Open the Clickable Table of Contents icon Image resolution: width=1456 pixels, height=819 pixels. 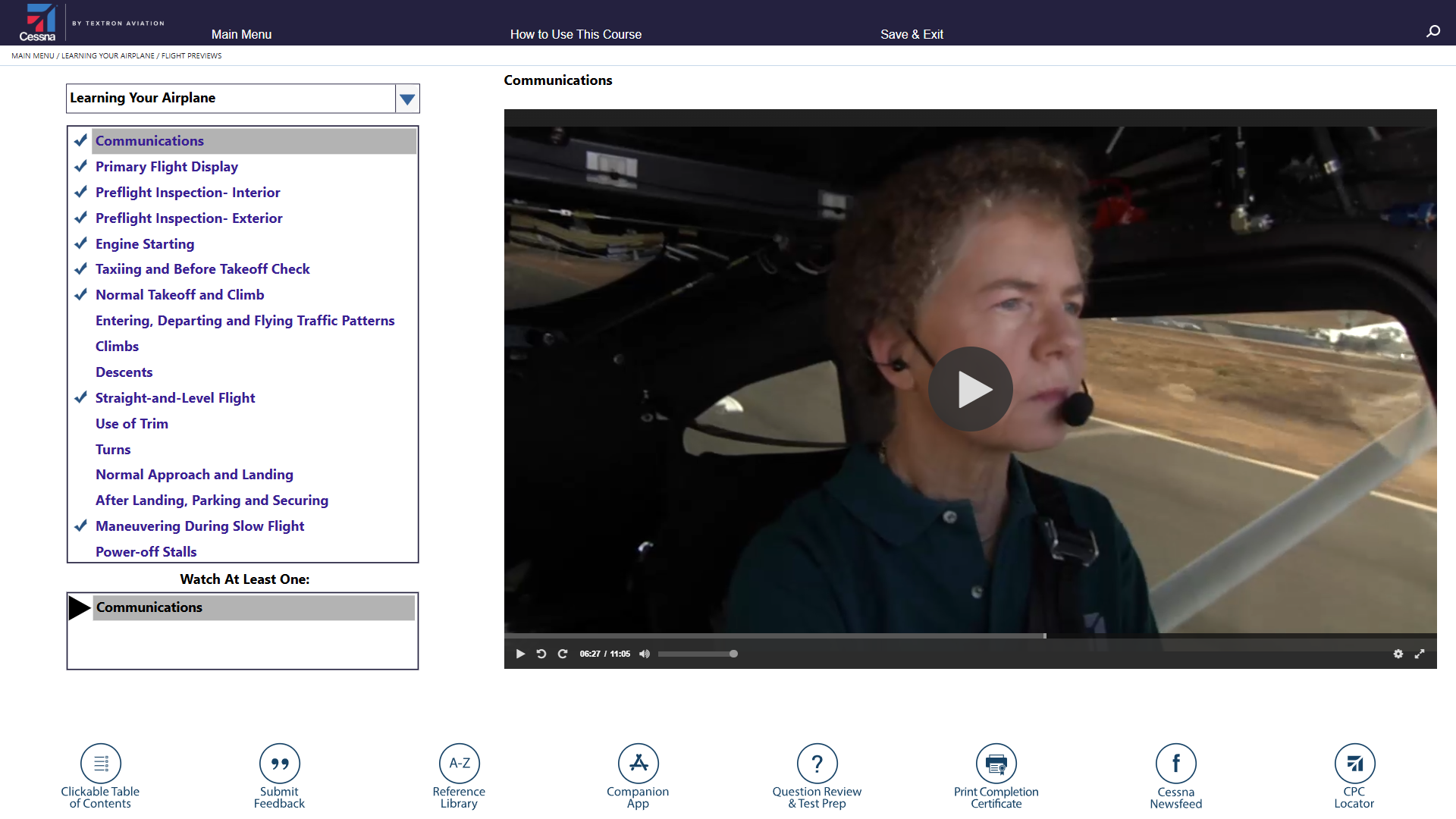101,763
